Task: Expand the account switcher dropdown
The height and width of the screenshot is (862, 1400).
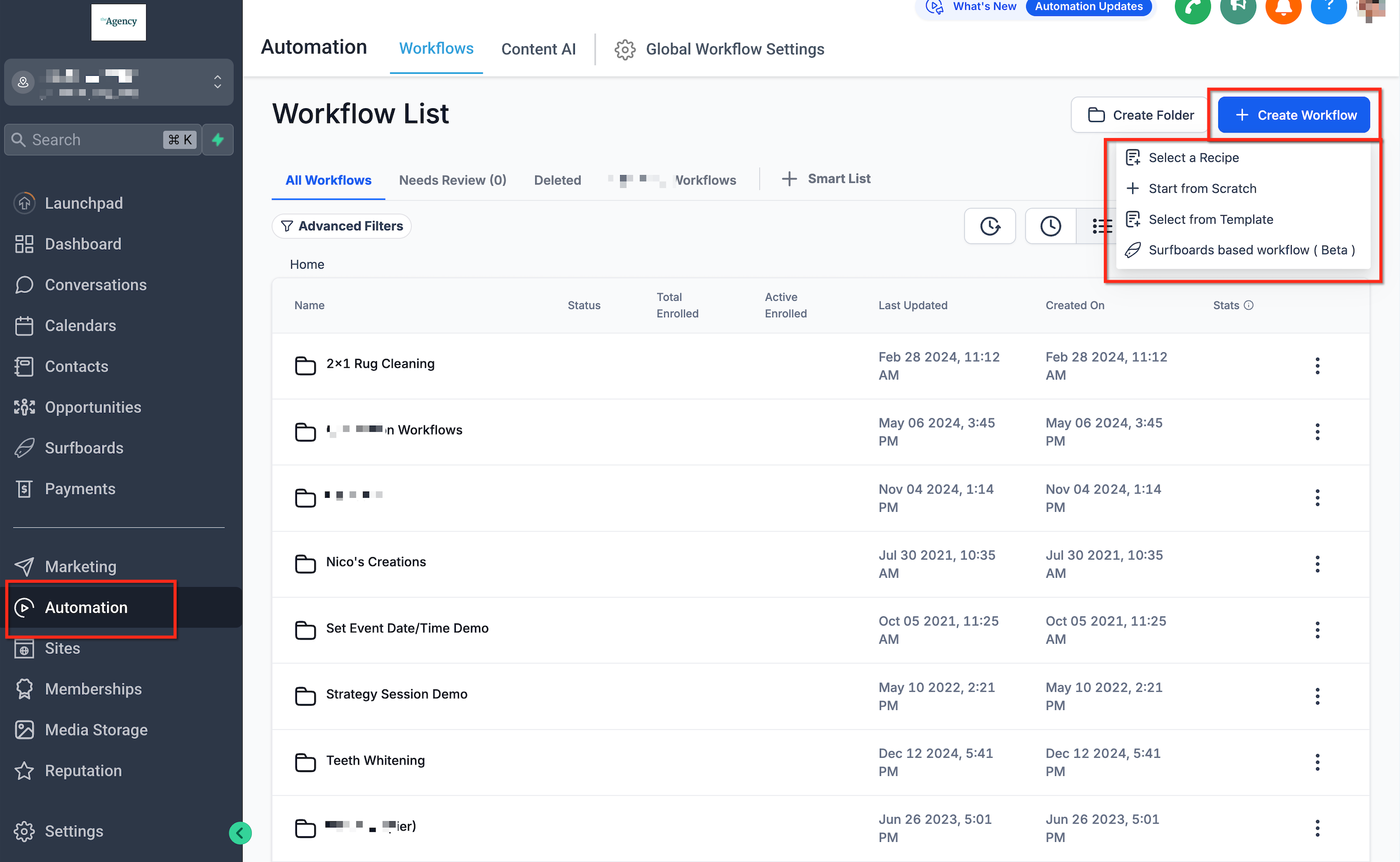Action: (217, 82)
